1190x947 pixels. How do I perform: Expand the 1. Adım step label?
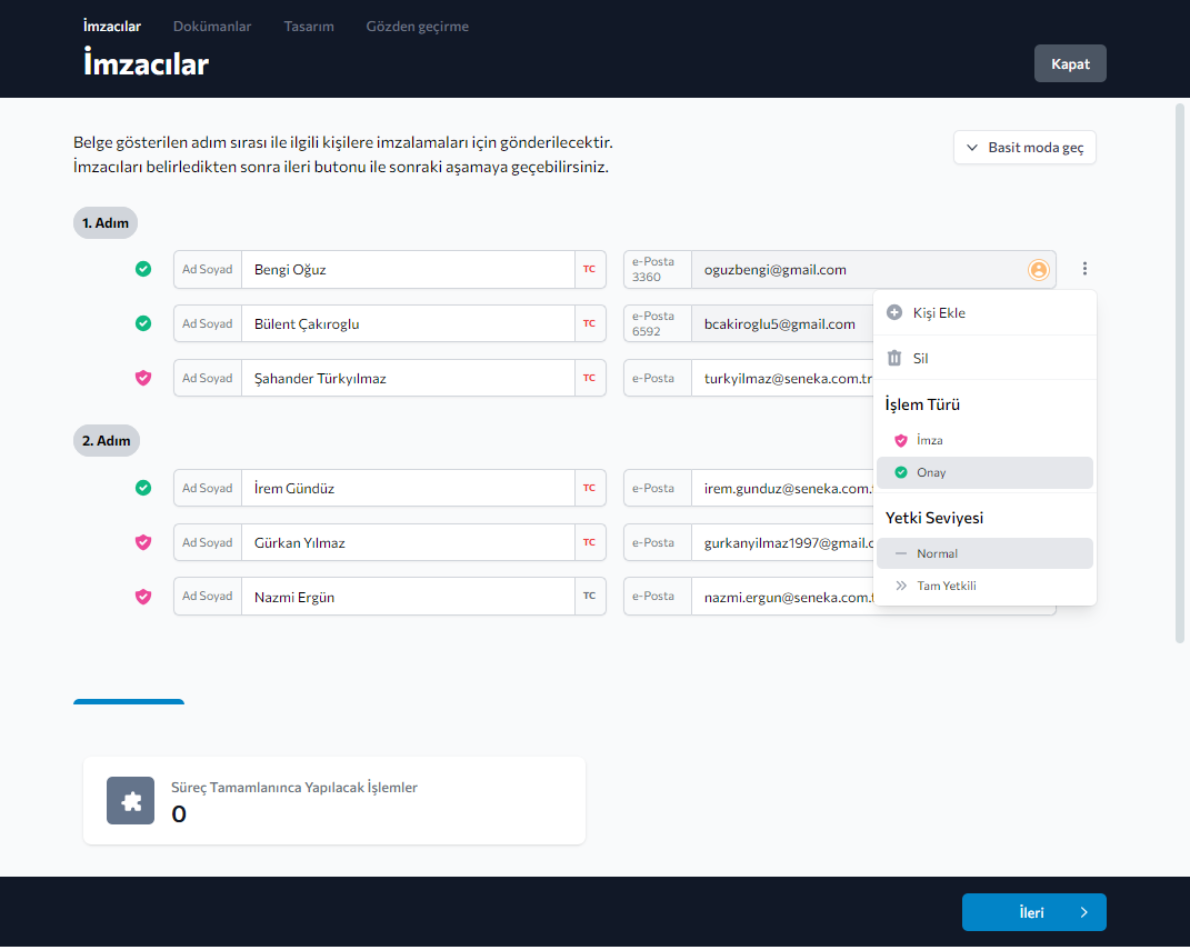(105, 223)
